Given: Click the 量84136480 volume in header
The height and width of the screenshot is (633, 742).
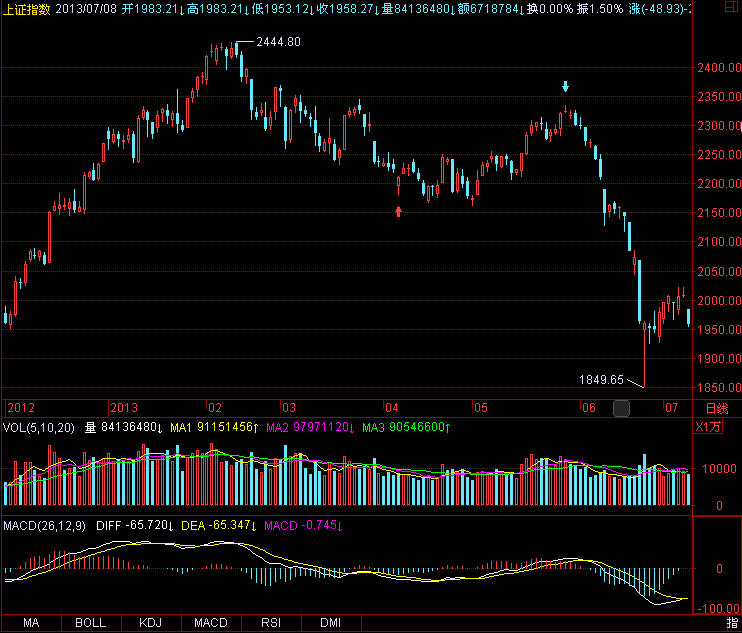Looking at the screenshot, I should pos(419,9).
